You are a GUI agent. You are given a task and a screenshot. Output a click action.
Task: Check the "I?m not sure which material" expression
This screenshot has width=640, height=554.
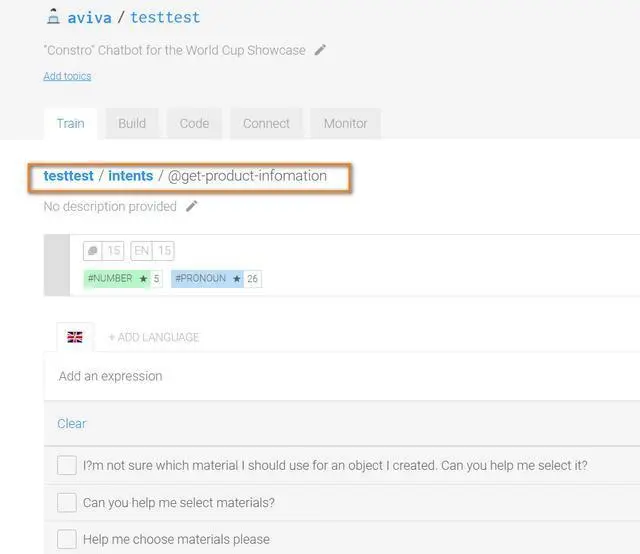[x=67, y=465]
